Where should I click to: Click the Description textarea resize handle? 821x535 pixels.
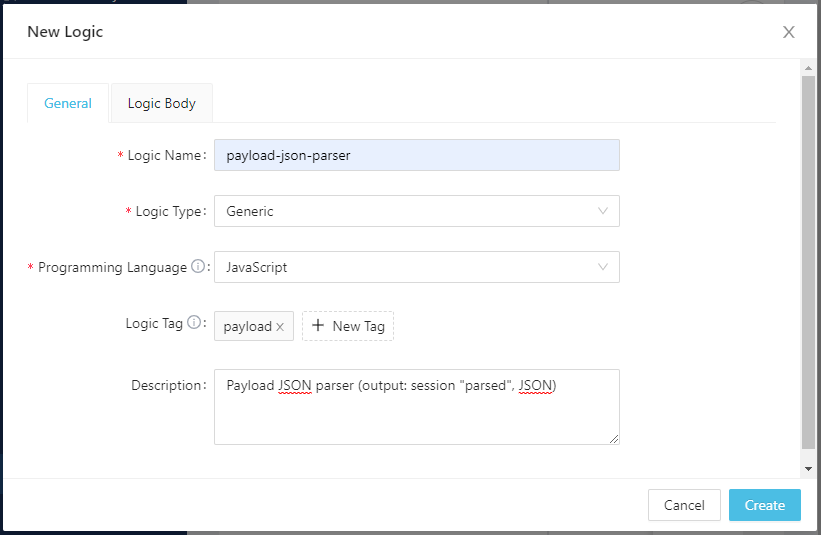pos(614,439)
